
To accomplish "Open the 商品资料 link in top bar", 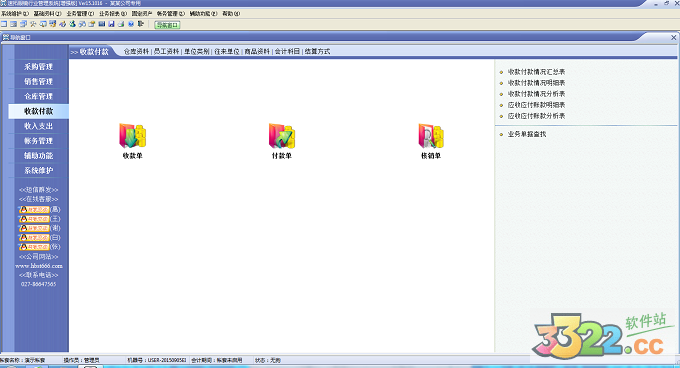I will [x=257, y=52].
